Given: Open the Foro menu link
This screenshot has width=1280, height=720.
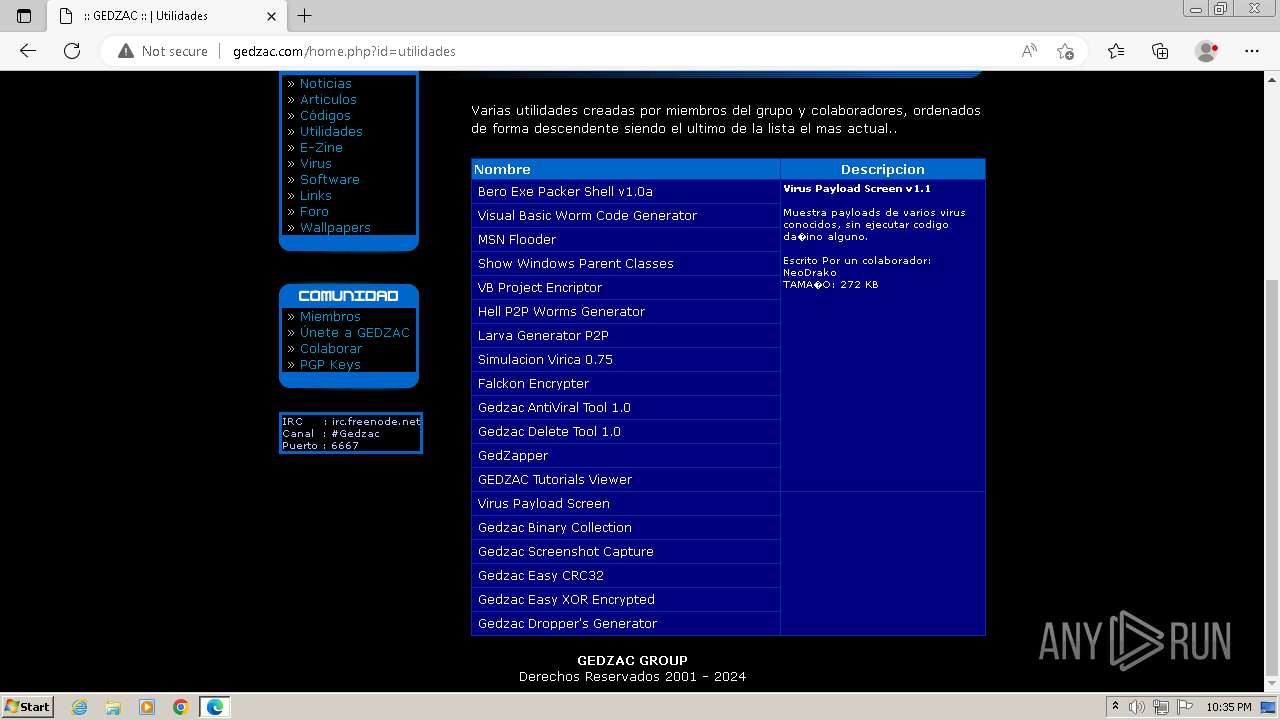Looking at the screenshot, I should point(314,211).
